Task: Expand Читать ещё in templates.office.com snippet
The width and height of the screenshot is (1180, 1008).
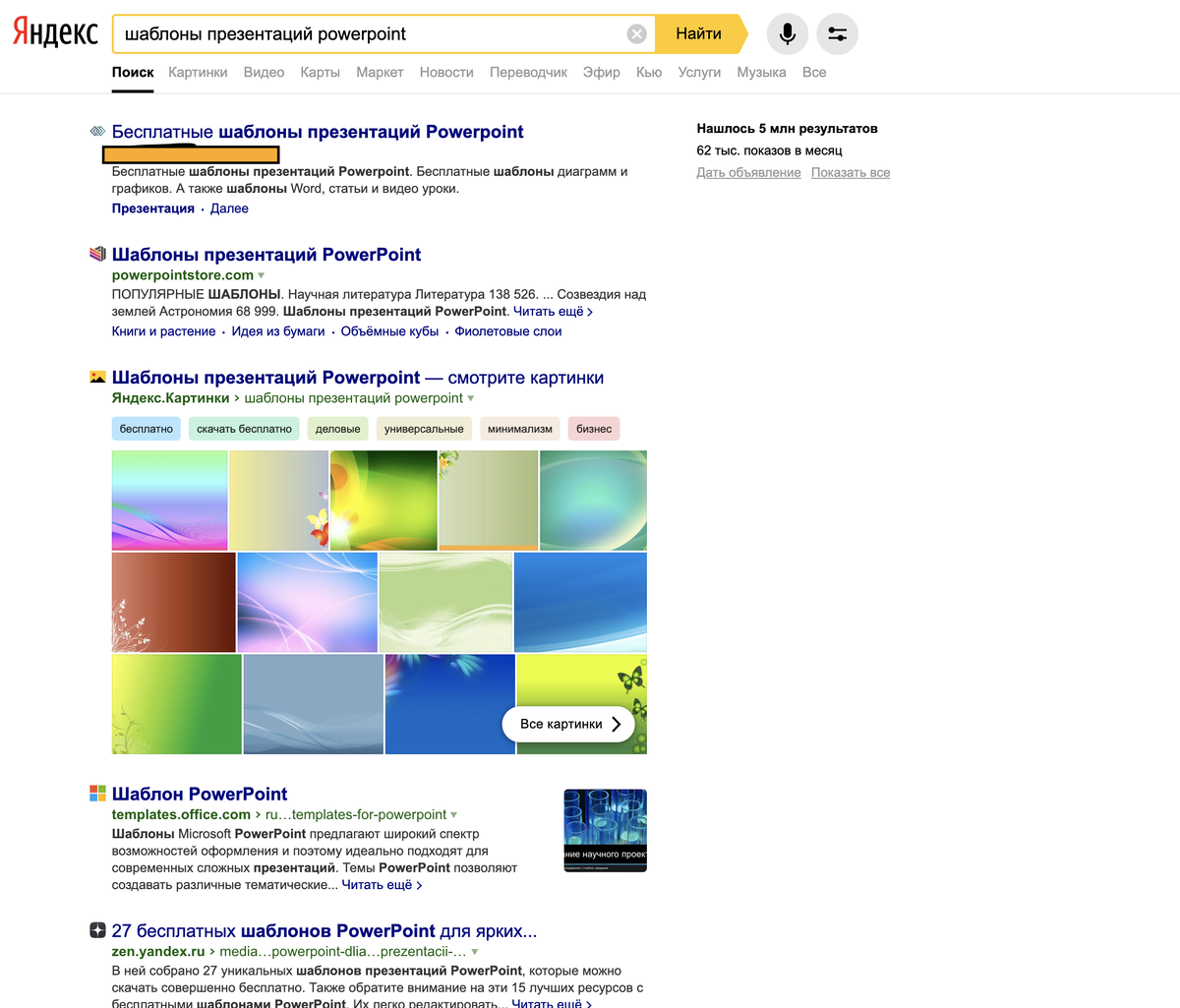Action: (x=383, y=885)
